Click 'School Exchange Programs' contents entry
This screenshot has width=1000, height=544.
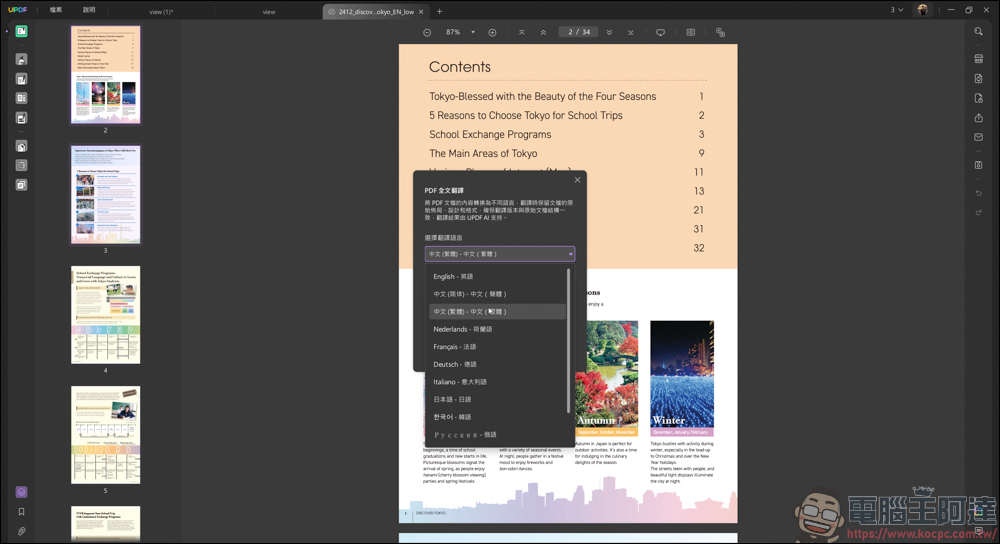pyautogui.click(x=490, y=135)
